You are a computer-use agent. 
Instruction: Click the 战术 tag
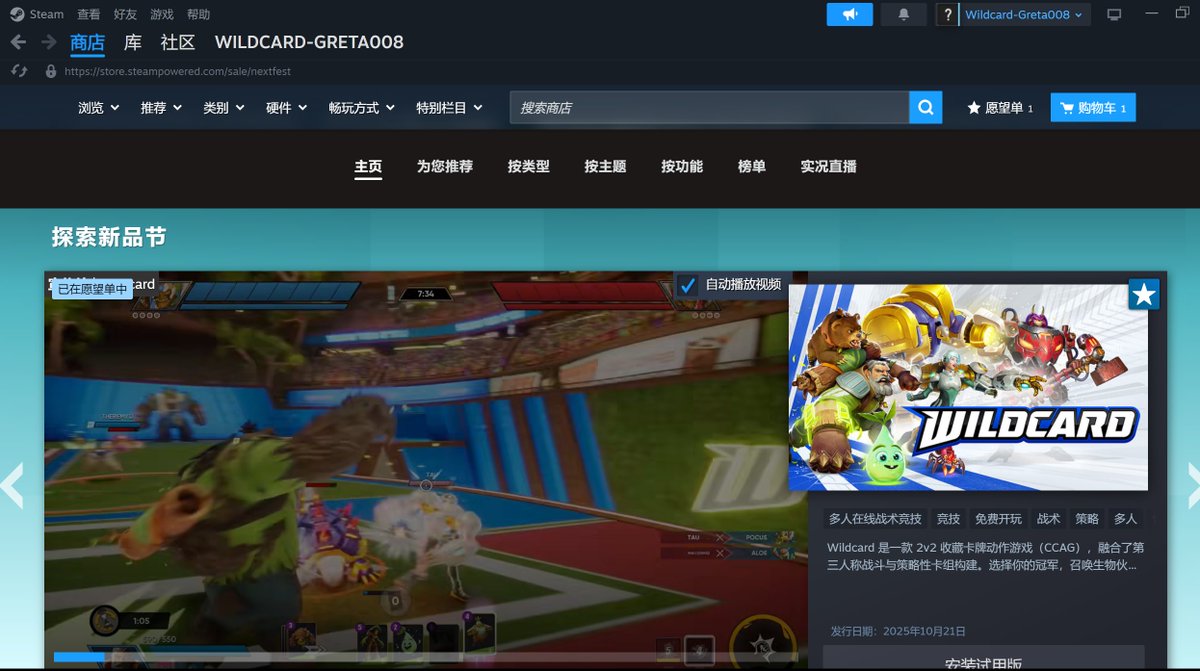coord(1048,519)
